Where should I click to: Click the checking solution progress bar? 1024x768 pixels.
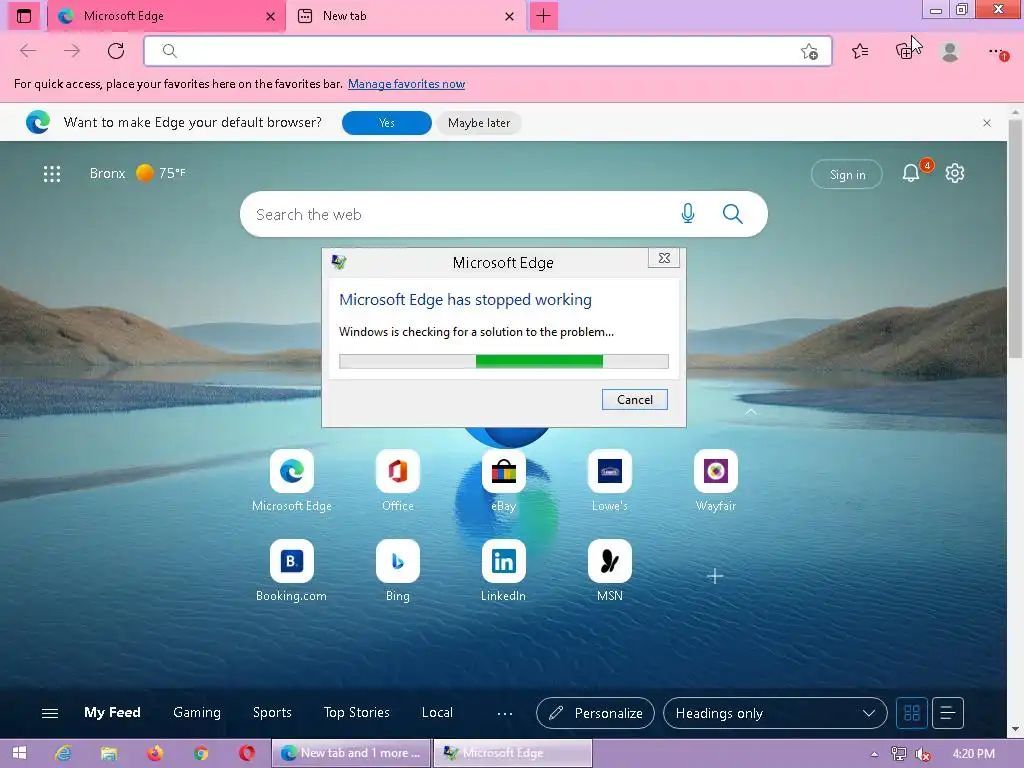[504, 361]
